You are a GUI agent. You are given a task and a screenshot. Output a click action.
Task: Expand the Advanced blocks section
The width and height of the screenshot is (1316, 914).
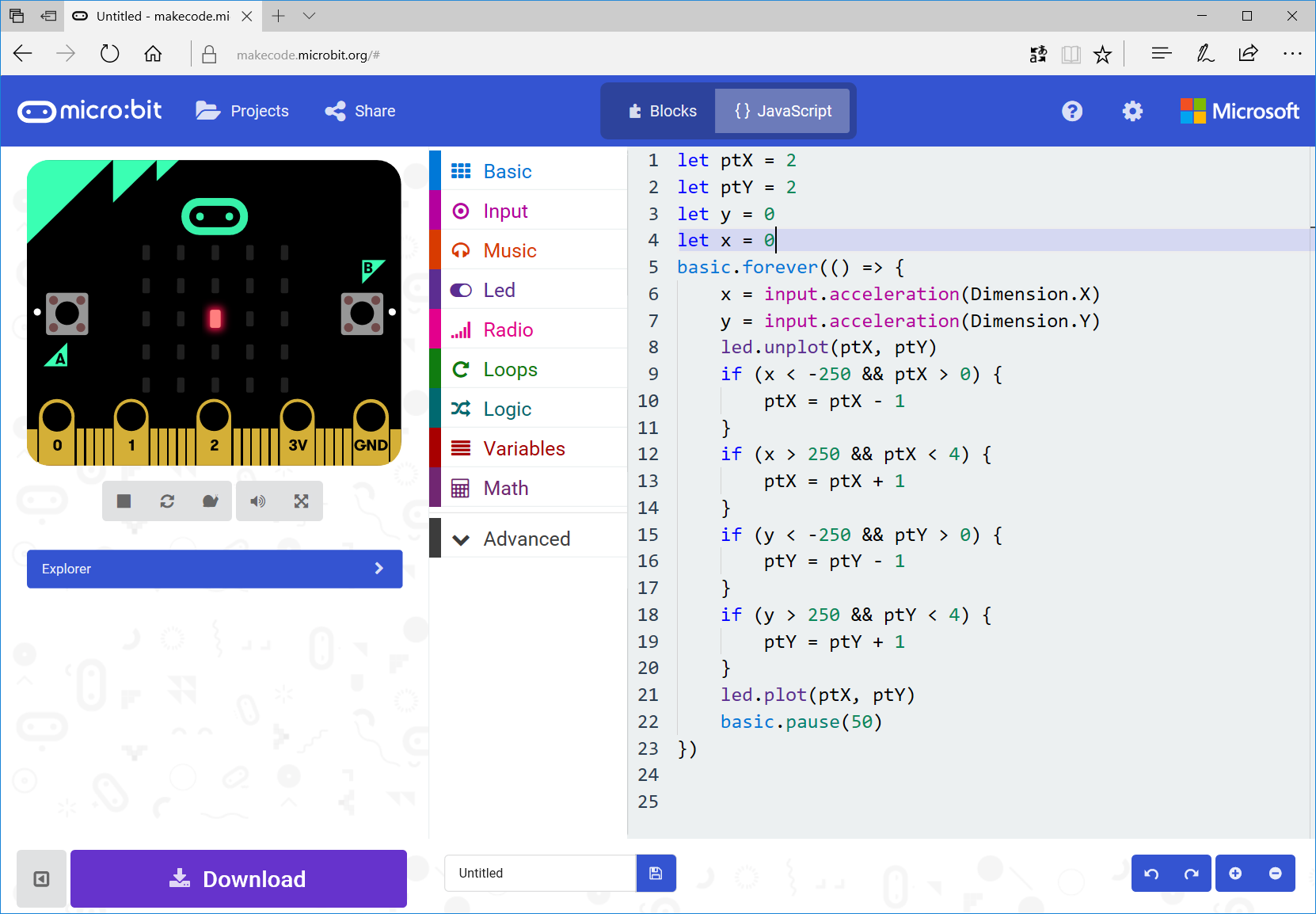[526, 538]
